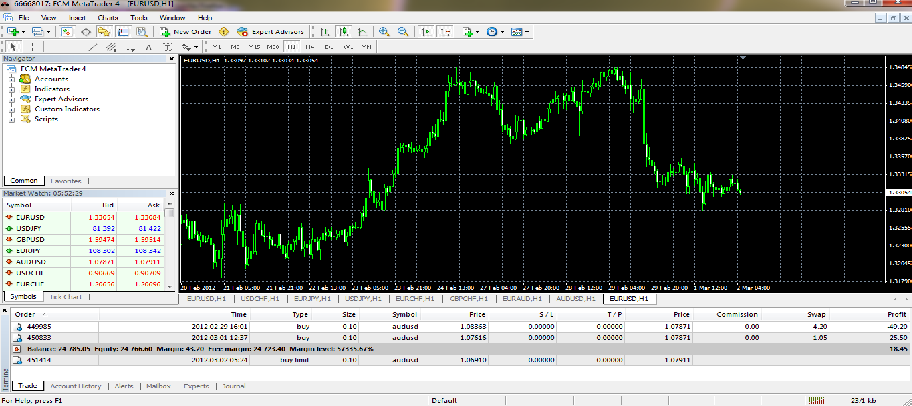Select the Text (A) tool

(x=148, y=47)
